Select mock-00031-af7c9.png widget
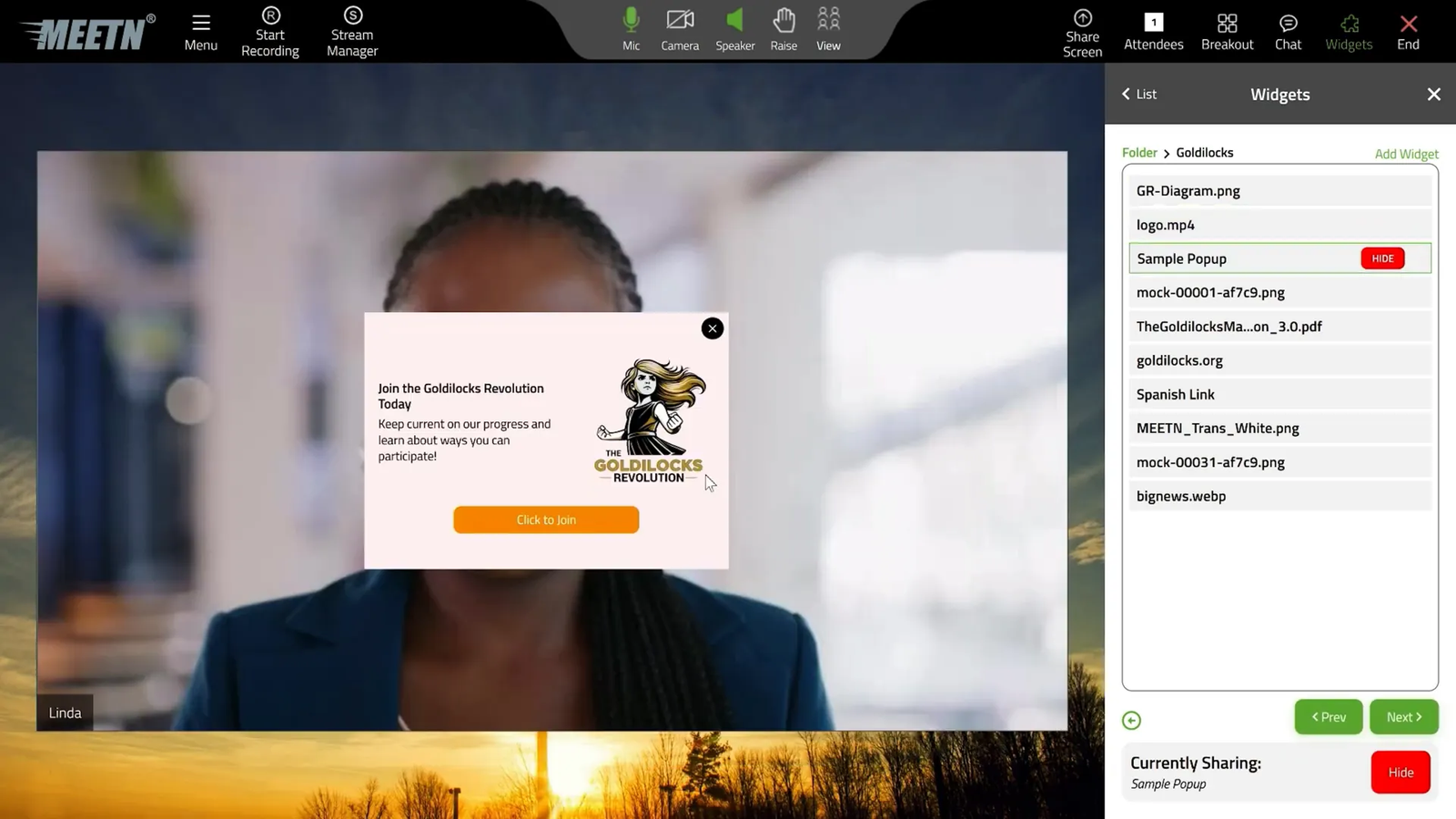1456x819 pixels. click(x=1279, y=462)
